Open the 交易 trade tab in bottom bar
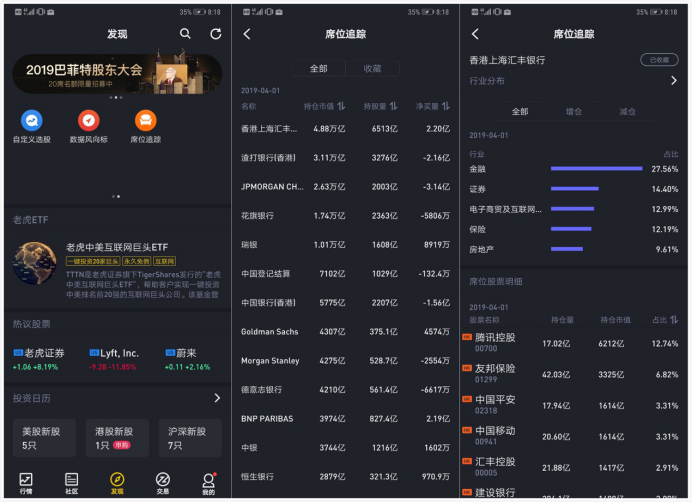Screen dimensions: 692x502 pyautogui.click(x=162, y=483)
